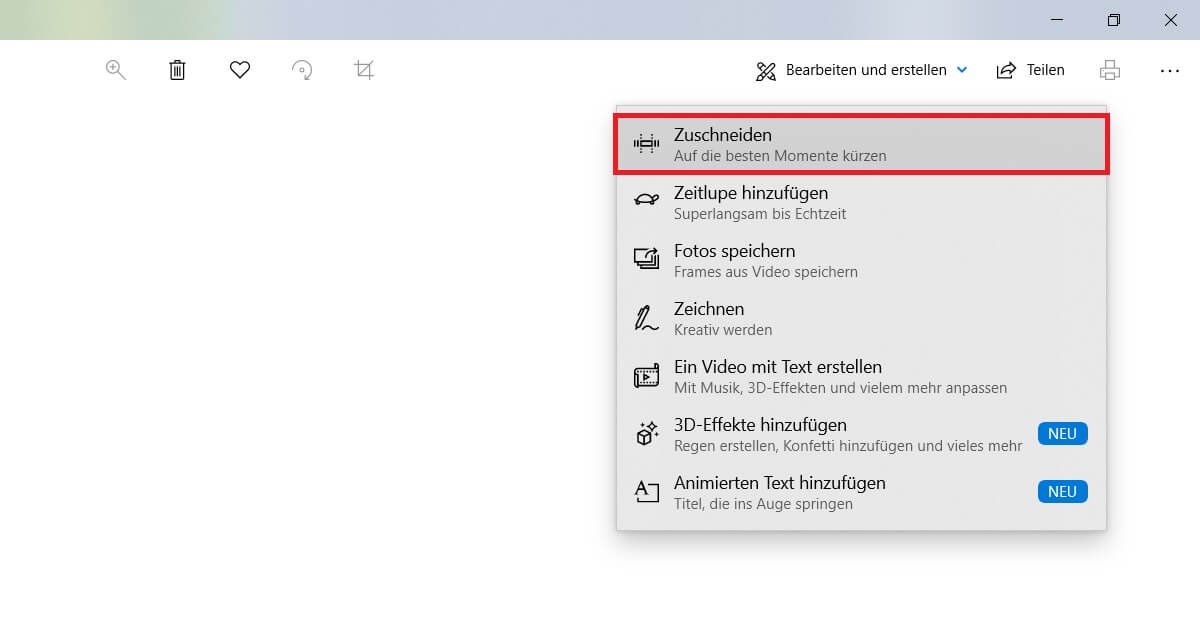Click the NEU badge beside 3D-Effekte hinzufügen
Image resolution: width=1200 pixels, height=630 pixels.
1062,433
